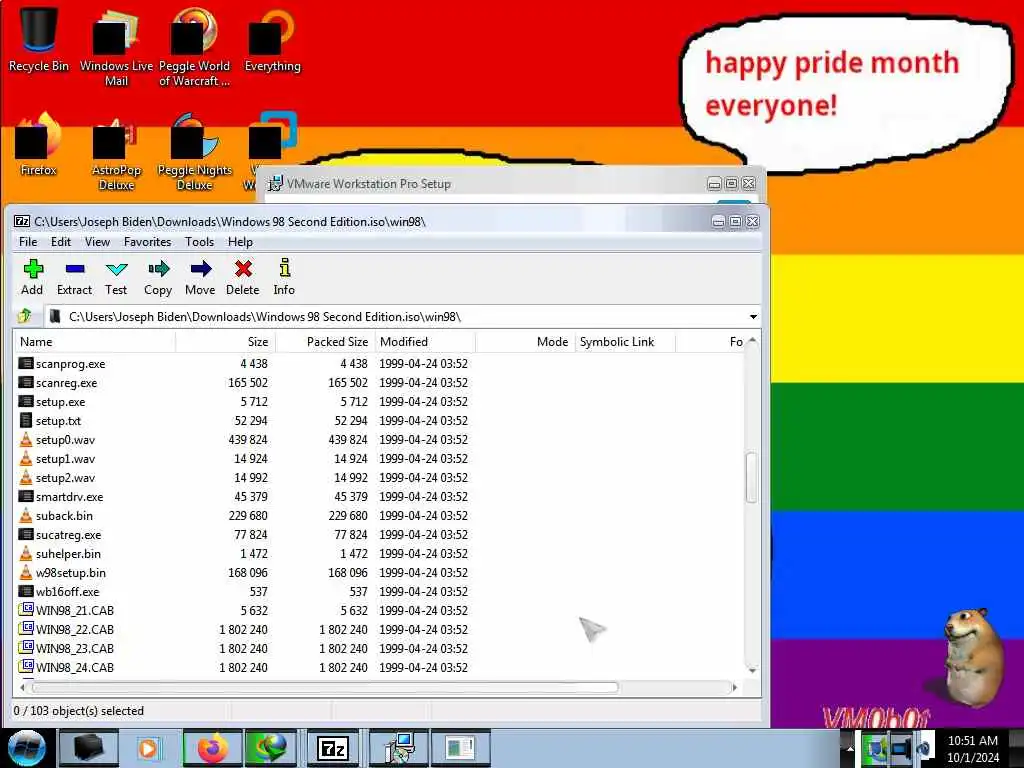Go up one folder level icon
This screenshot has height=768, width=1024.
(25, 317)
